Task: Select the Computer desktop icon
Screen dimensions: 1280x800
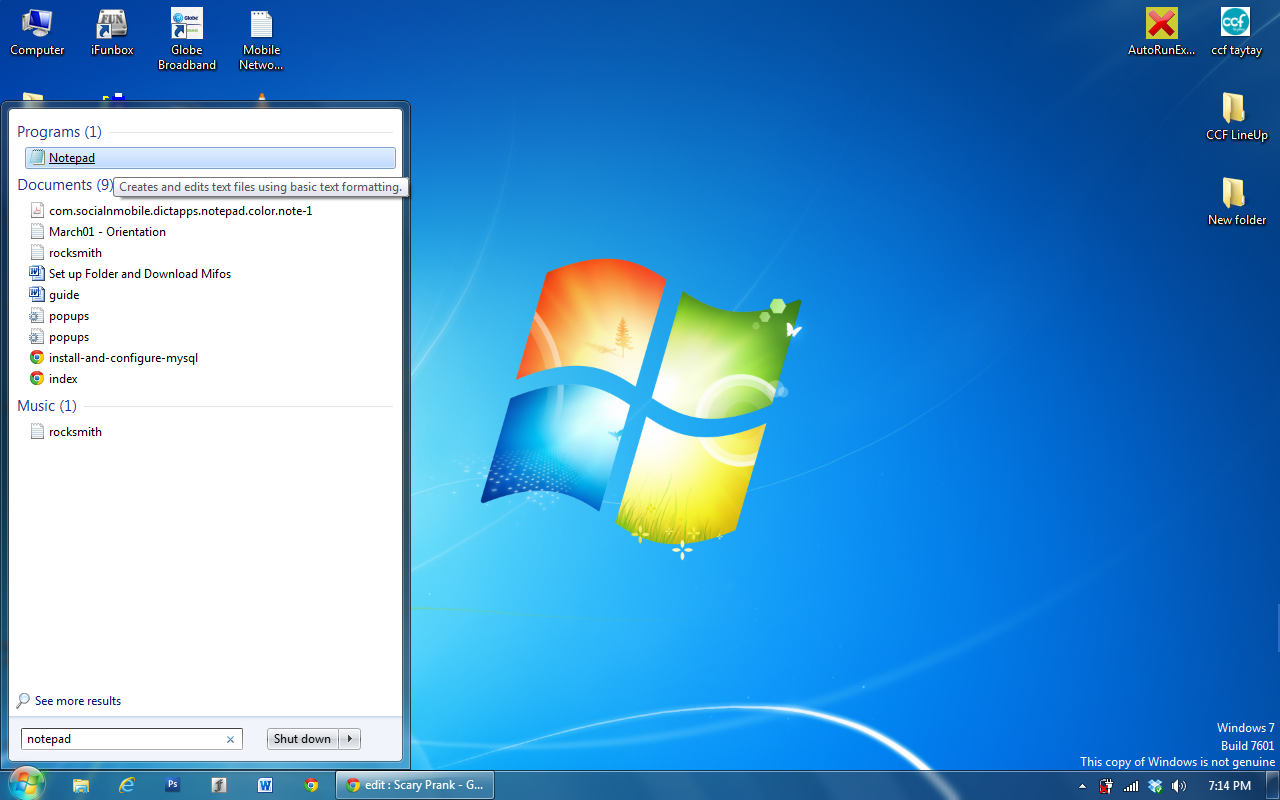Action: point(37,32)
